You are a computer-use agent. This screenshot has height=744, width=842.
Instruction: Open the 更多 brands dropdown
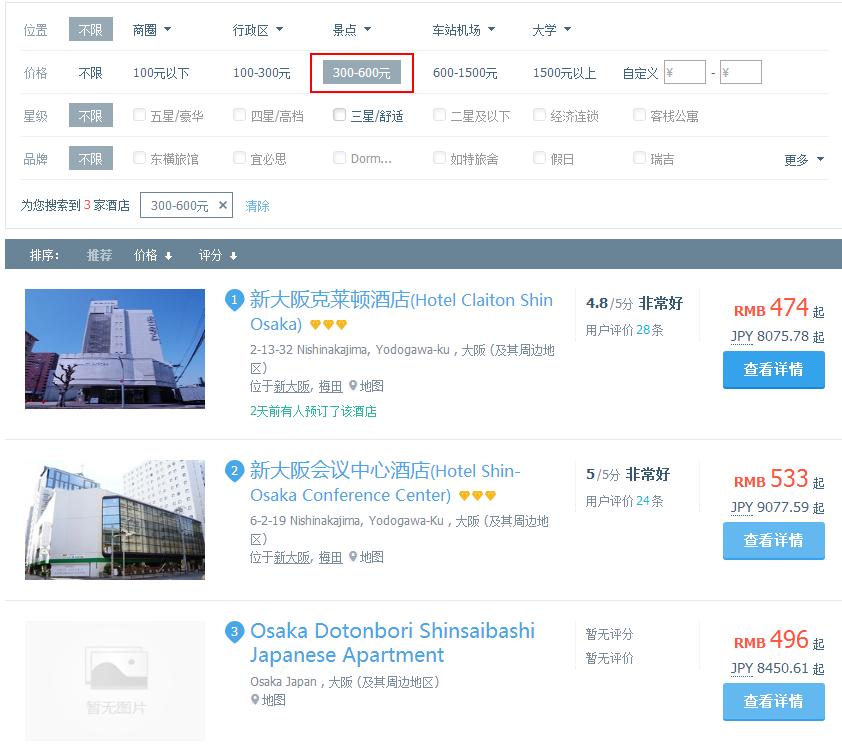[798, 158]
